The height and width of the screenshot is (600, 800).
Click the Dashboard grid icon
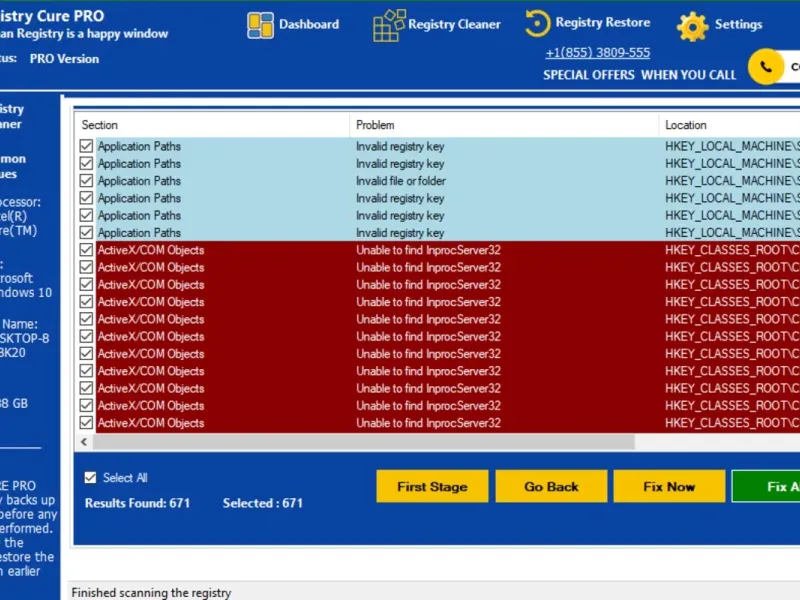[260, 25]
